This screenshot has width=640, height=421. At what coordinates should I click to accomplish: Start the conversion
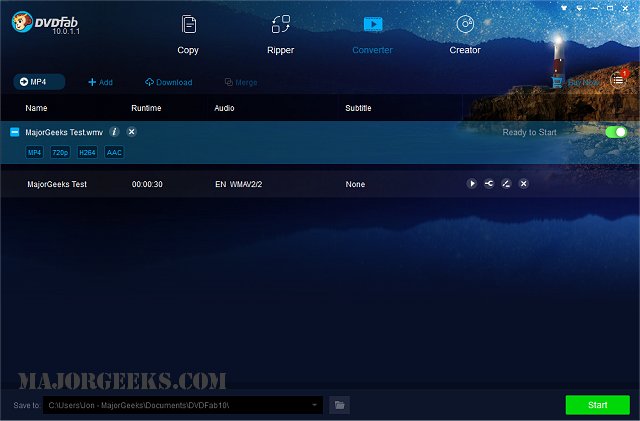click(x=598, y=405)
